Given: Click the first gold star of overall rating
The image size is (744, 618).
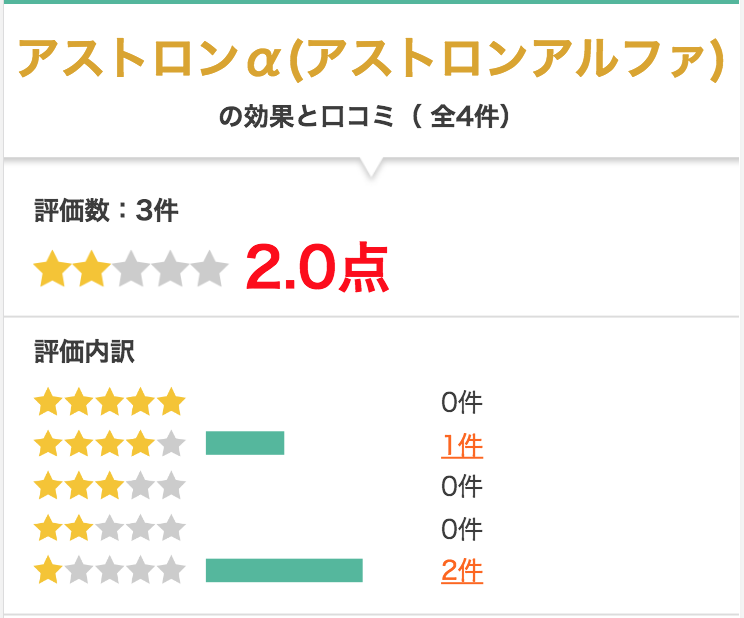Looking at the screenshot, I should pyautogui.click(x=52, y=269).
